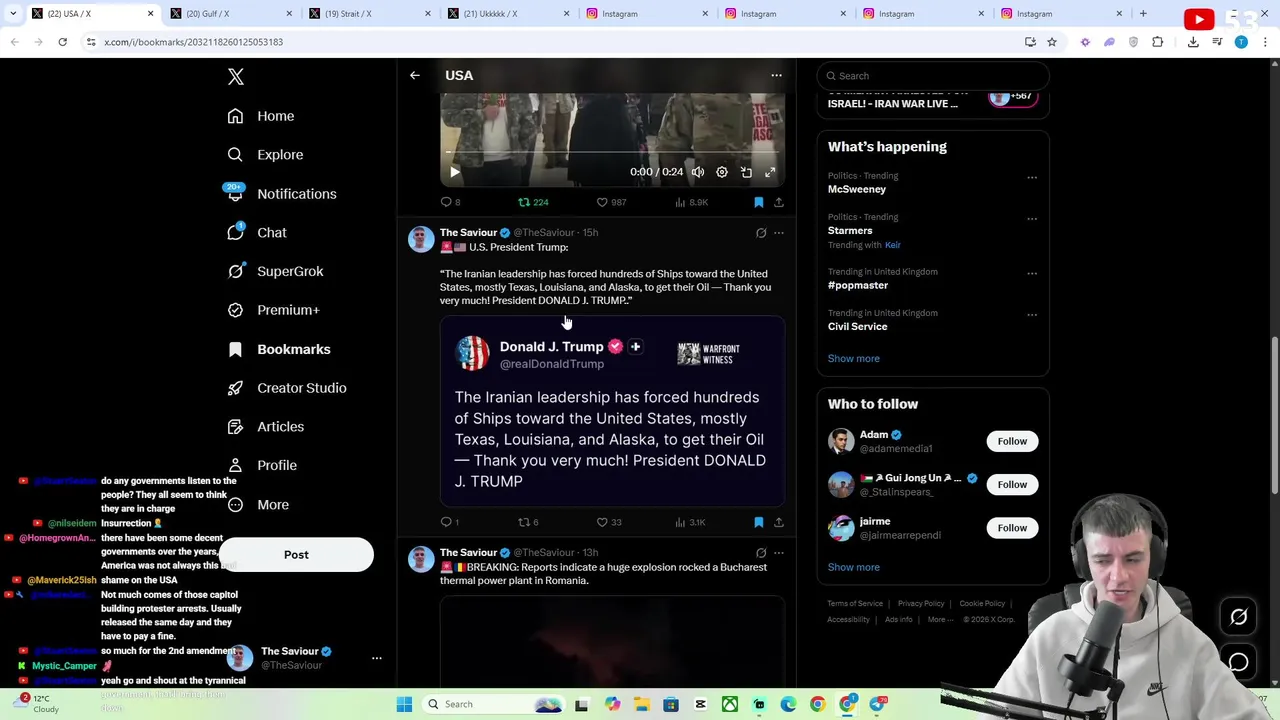Open more options on Bucharest explosion post
Viewport: 1280px width, 720px height.
click(x=779, y=553)
